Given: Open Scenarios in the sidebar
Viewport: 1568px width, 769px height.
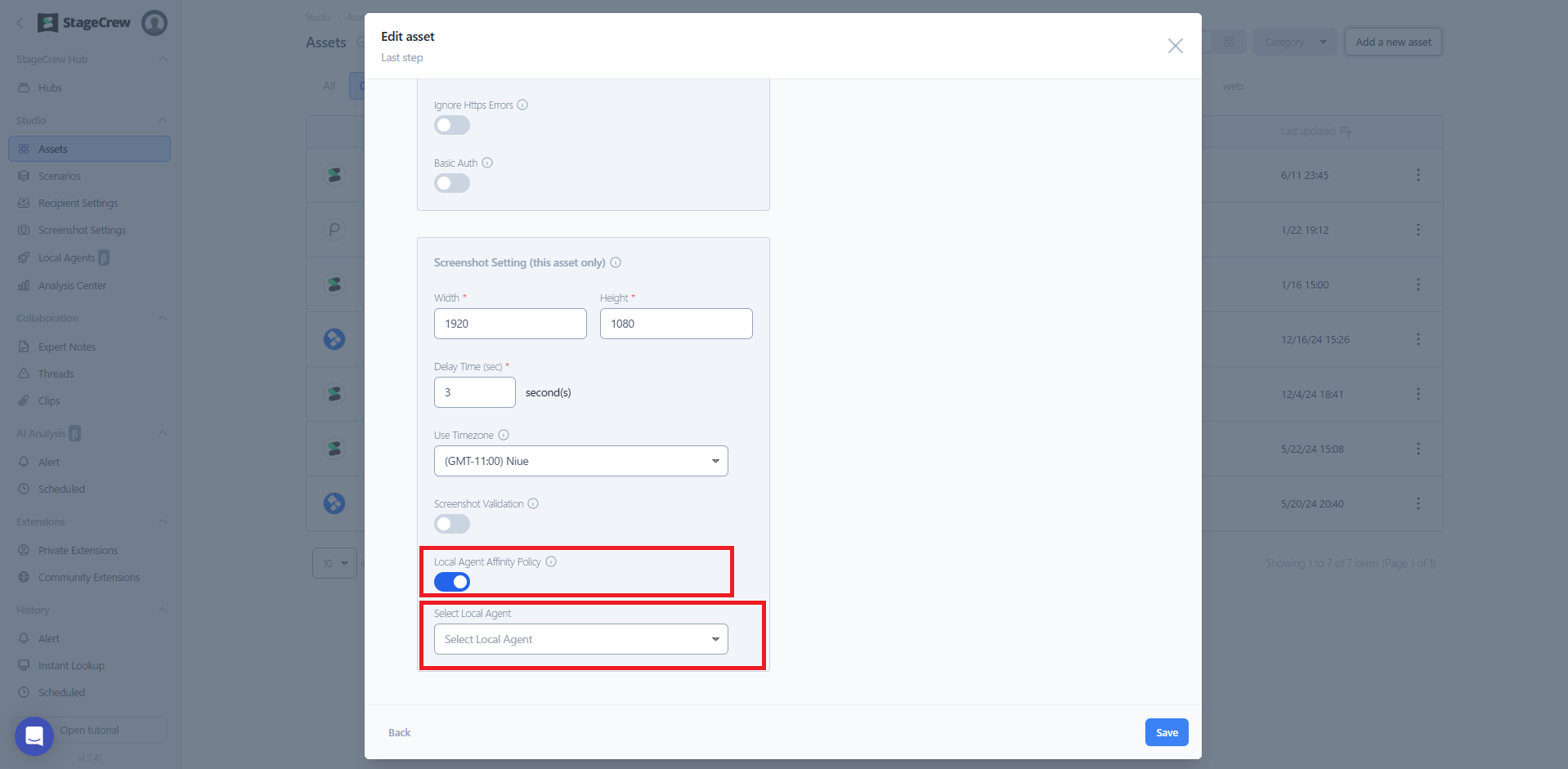Looking at the screenshot, I should click(60, 176).
